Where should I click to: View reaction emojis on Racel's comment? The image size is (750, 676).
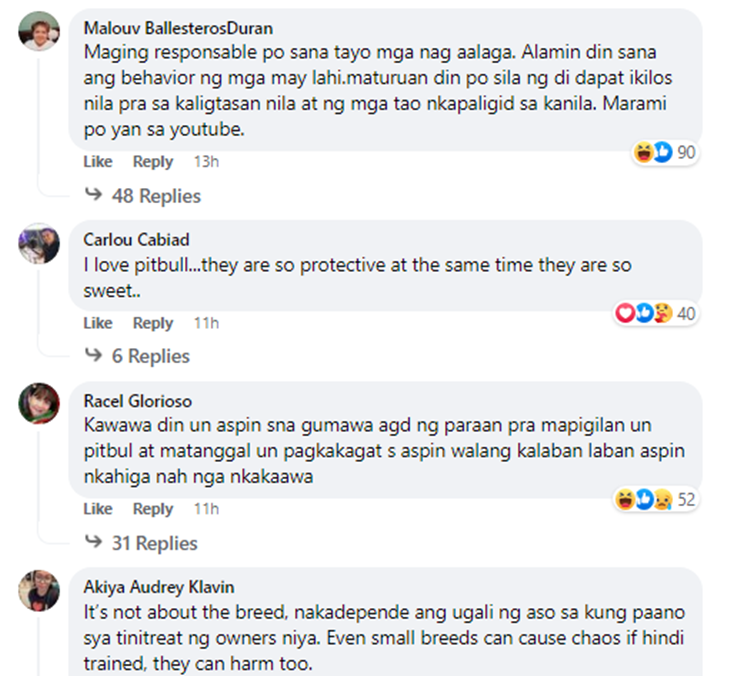tap(646, 499)
